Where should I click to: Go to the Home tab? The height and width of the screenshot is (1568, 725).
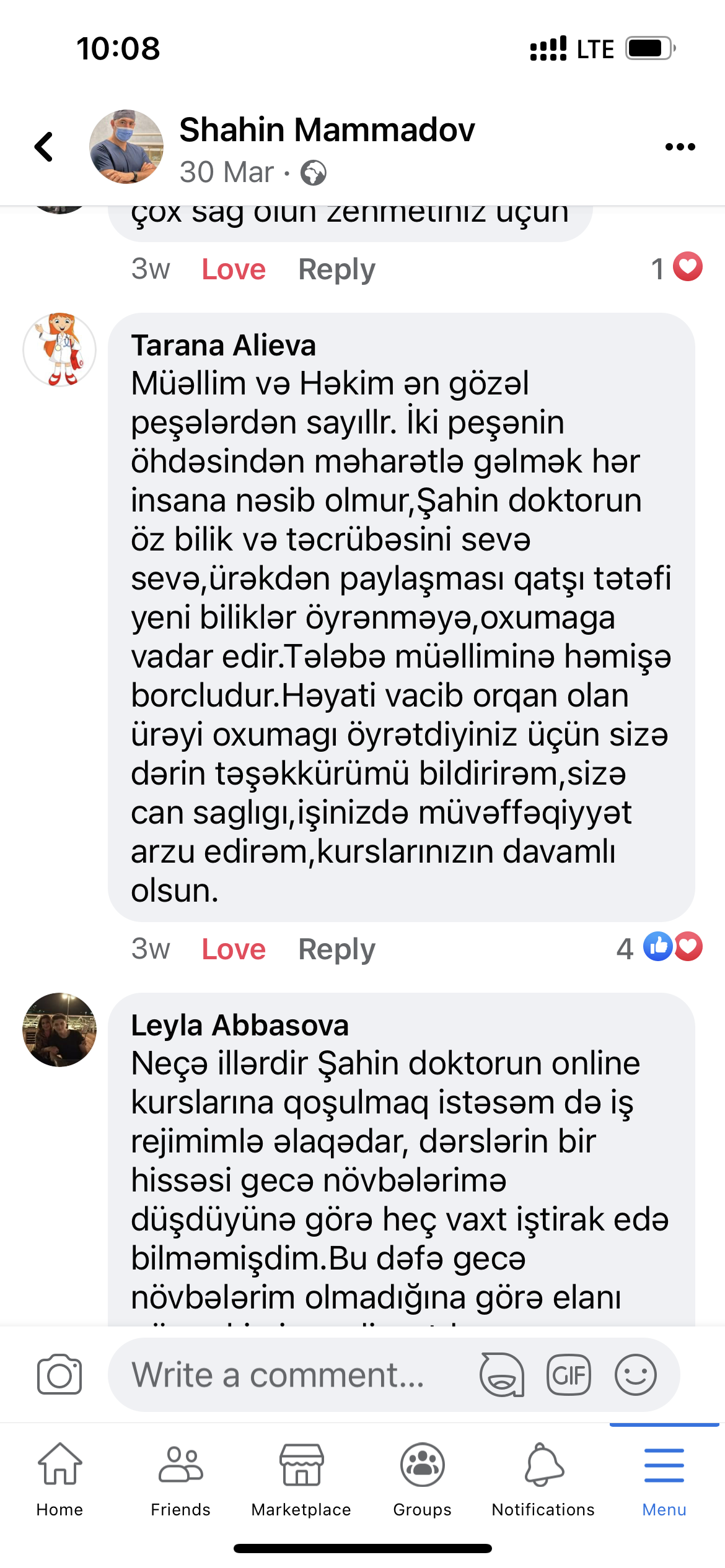point(59,1479)
